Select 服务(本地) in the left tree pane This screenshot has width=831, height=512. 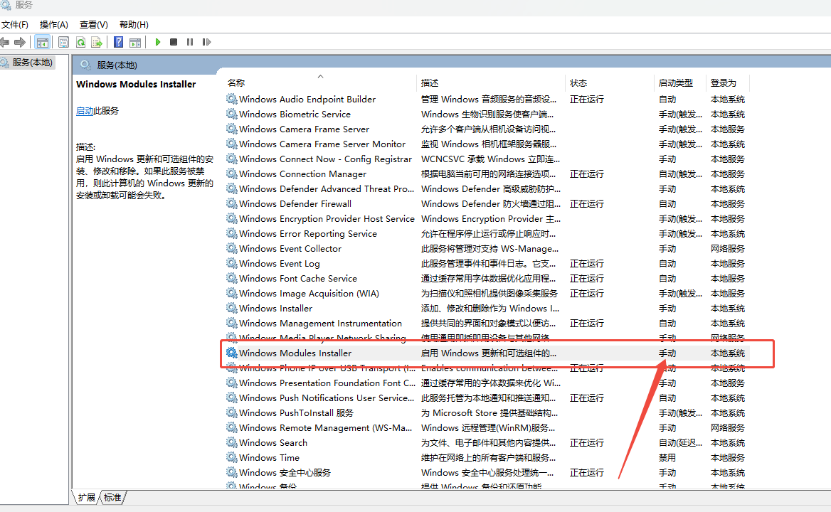32,63
